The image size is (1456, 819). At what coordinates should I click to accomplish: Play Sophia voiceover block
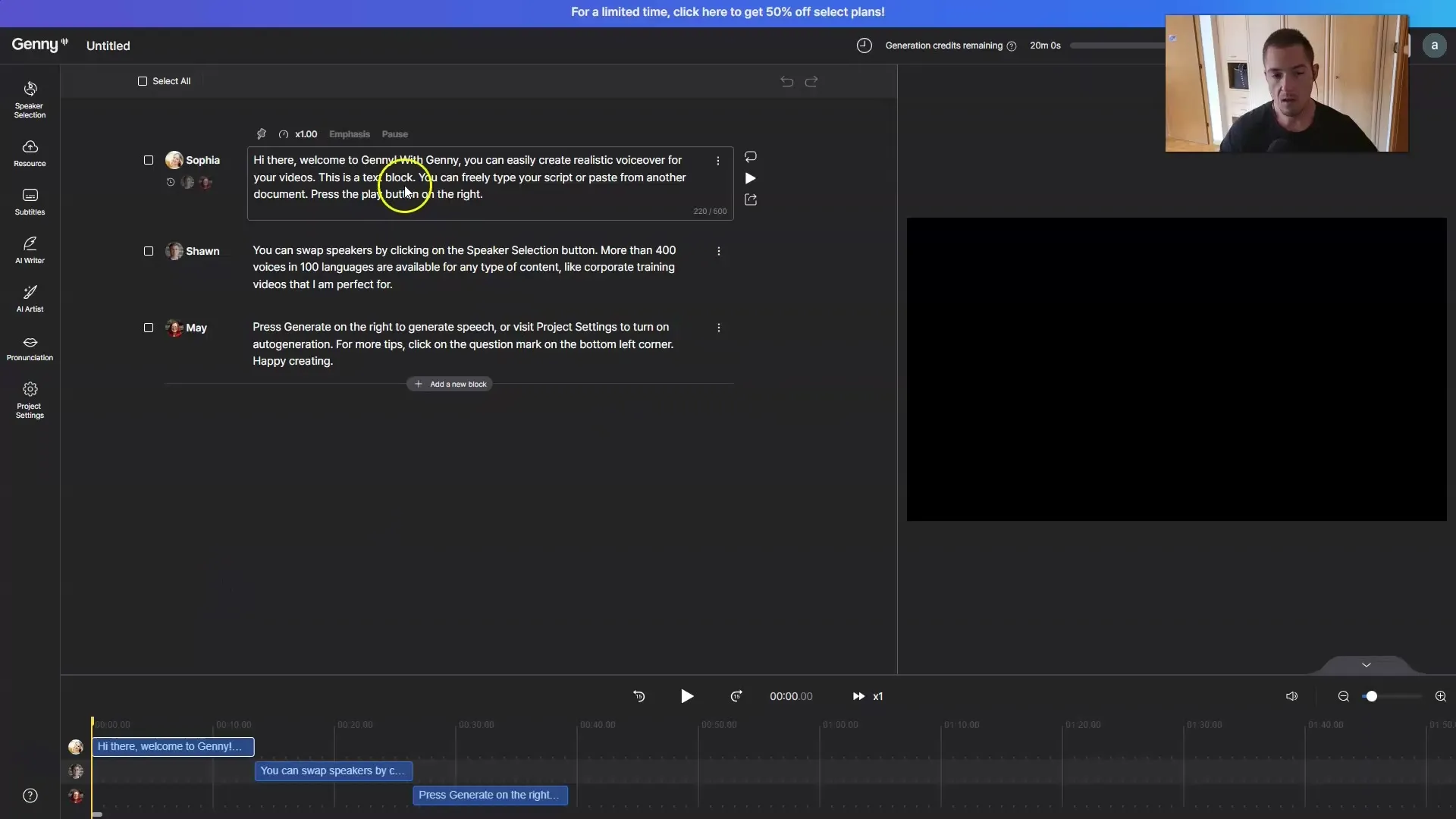click(x=751, y=179)
